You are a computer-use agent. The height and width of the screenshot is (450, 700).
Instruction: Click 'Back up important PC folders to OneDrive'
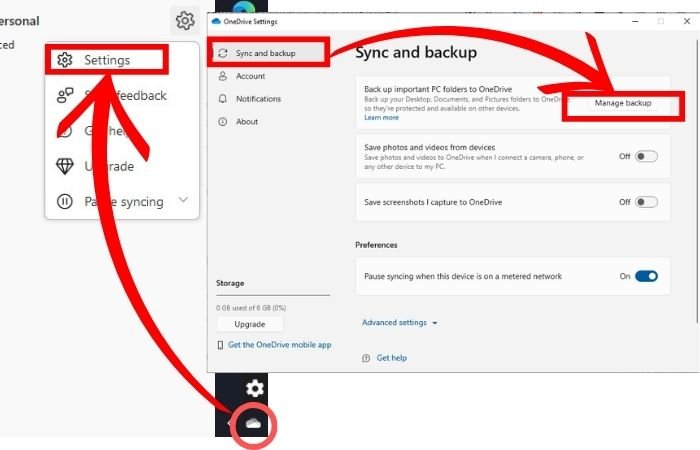pyautogui.click(x=438, y=89)
